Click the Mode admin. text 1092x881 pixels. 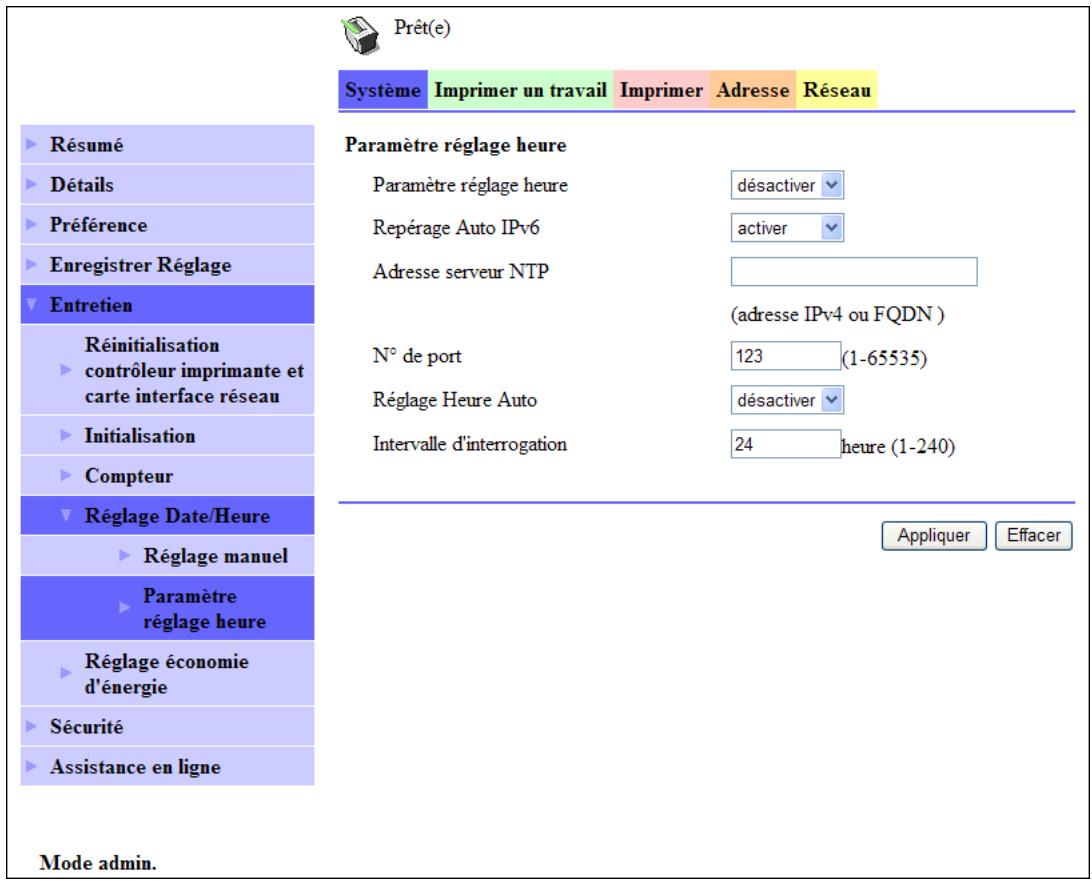(98, 862)
